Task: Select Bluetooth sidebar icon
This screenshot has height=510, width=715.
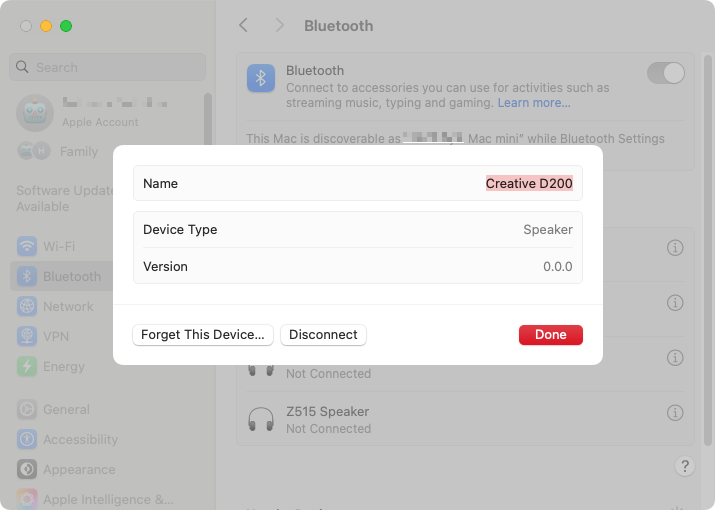Action: (27, 276)
